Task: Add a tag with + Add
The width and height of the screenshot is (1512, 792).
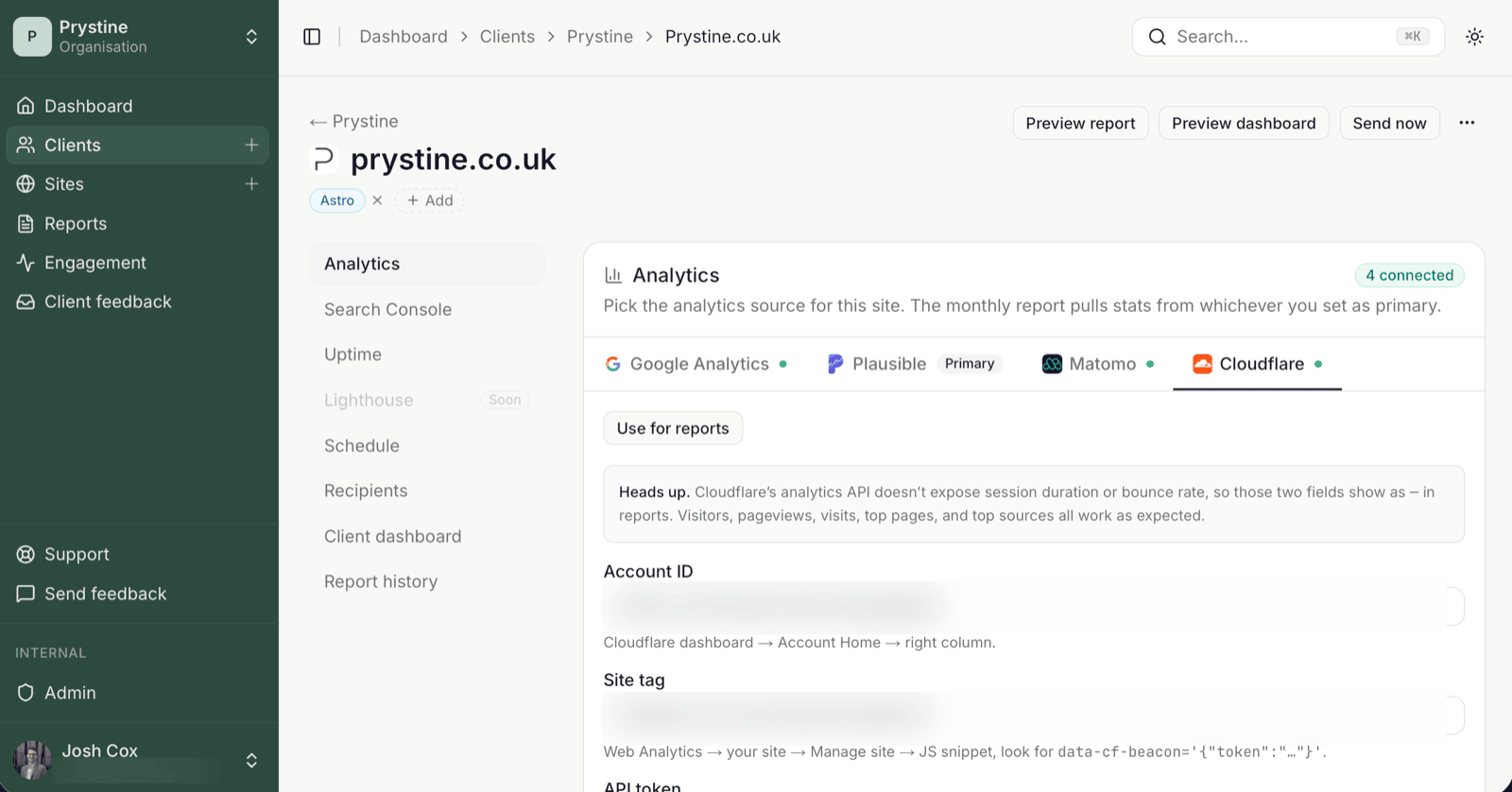Action: point(430,200)
